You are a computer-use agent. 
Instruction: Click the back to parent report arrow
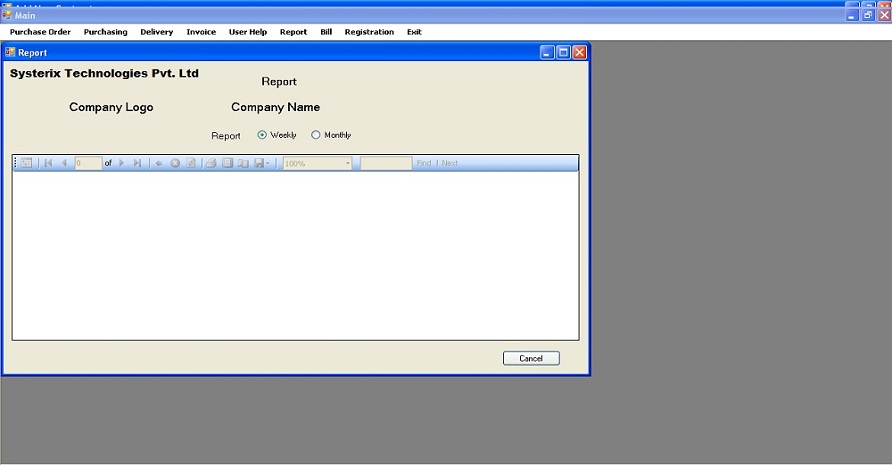[159, 163]
